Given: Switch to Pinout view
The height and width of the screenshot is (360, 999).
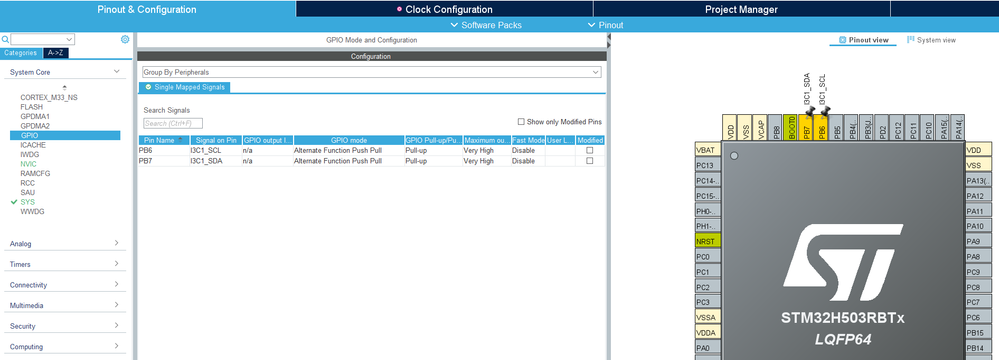Looking at the screenshot, I should click(x=863, y=40).
